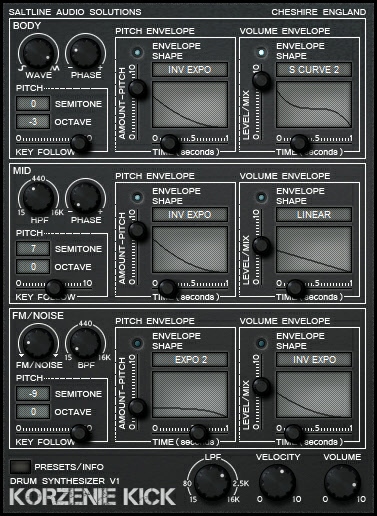
Task: Open the BODY volume S CURVE 2 shape selector
Action: 314,70
